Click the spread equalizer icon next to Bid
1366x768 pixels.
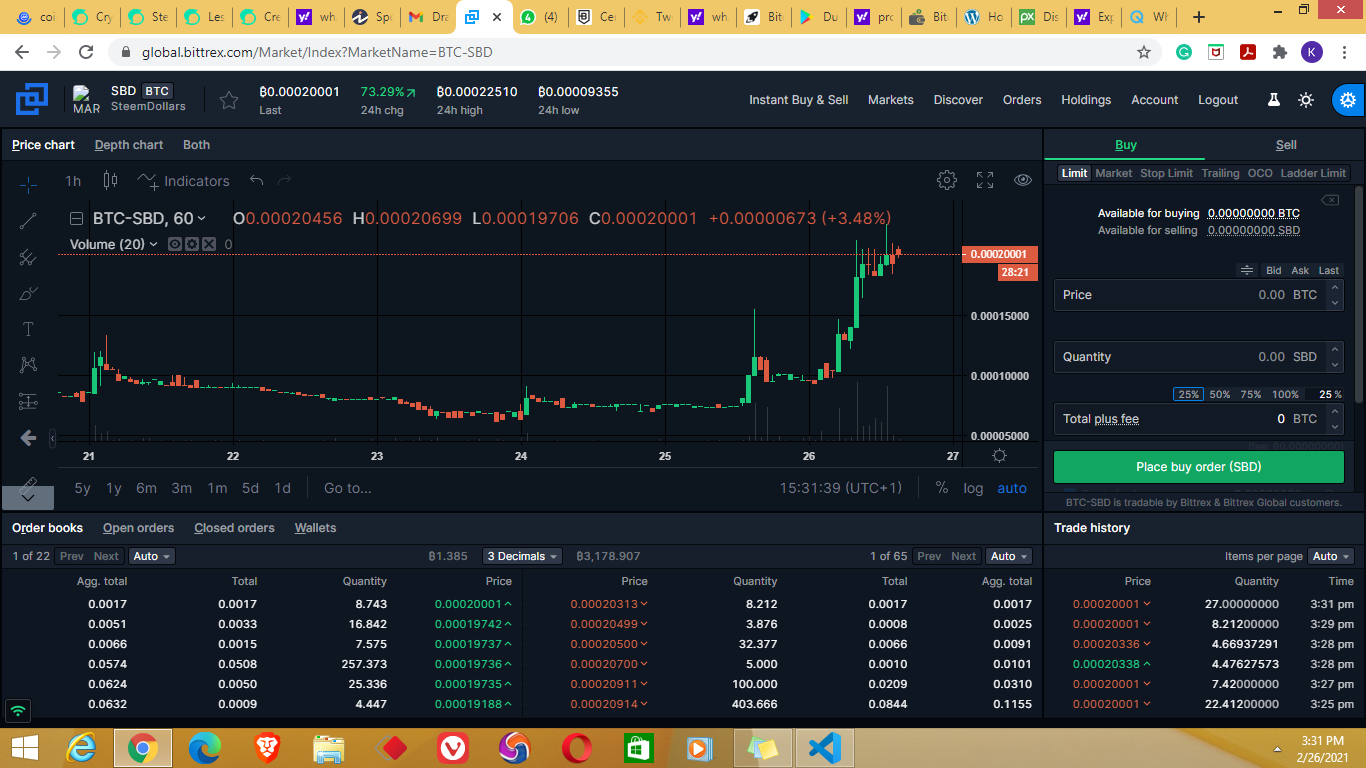[1247, 270]
